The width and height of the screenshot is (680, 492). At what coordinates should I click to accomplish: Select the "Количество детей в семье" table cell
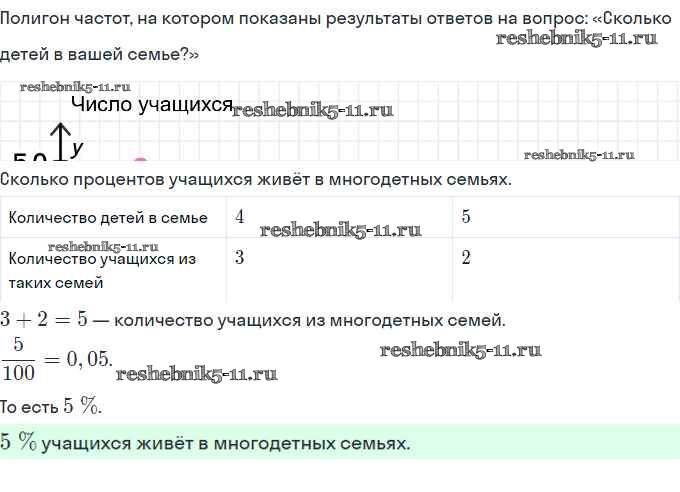click(x=108, y=218)
